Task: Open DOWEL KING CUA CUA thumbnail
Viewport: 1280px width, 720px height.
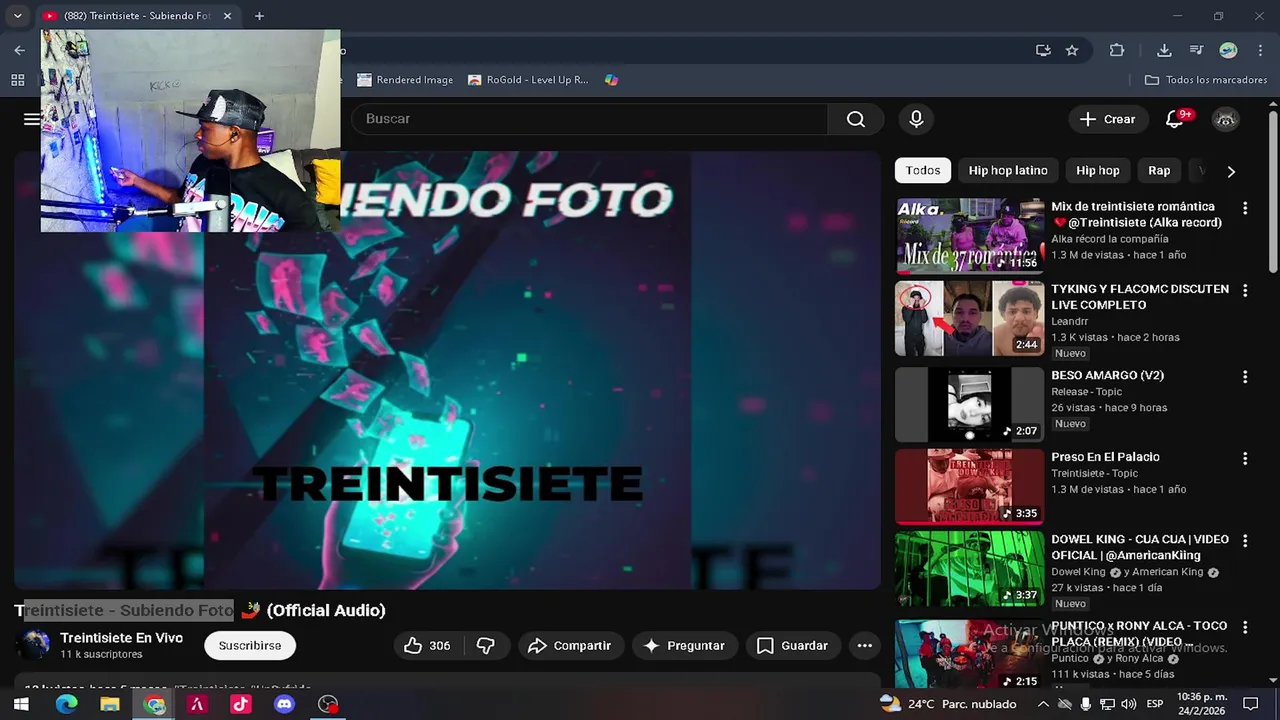Action: (969, 568)
